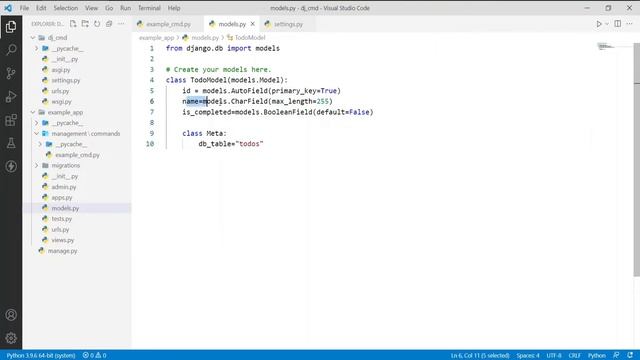
Task: Click the VS Code logo icon in title bar
Action: (8, 8)
